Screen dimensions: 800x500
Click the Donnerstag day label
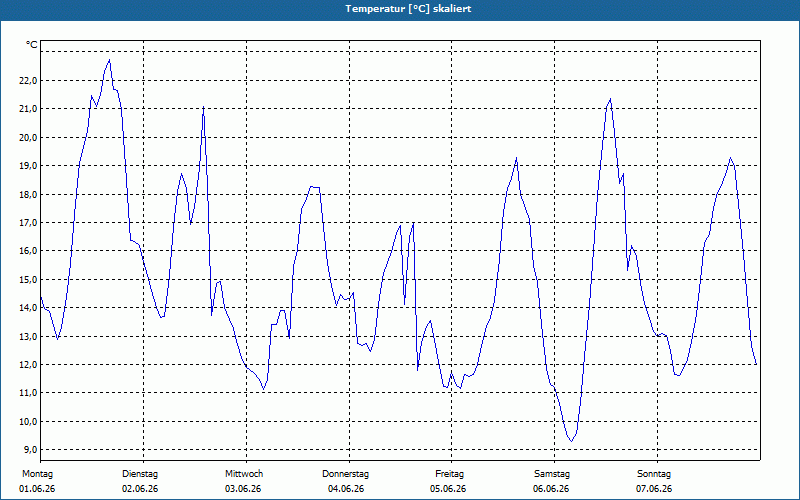(x=345, y=474)
